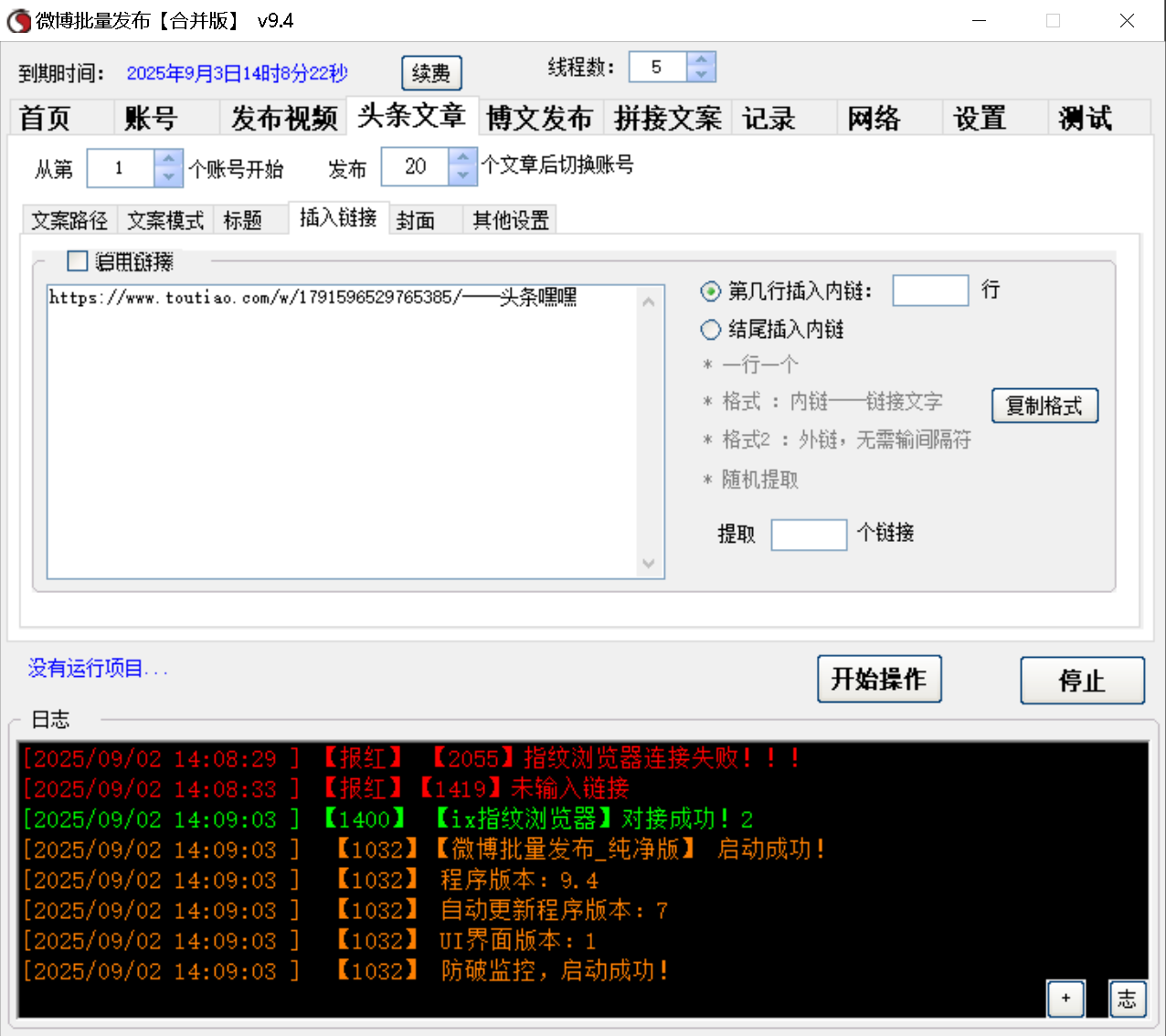Enable the 启用链接 checkbox
Screen dimensions: 1166x1036
(x=78, y=261)
